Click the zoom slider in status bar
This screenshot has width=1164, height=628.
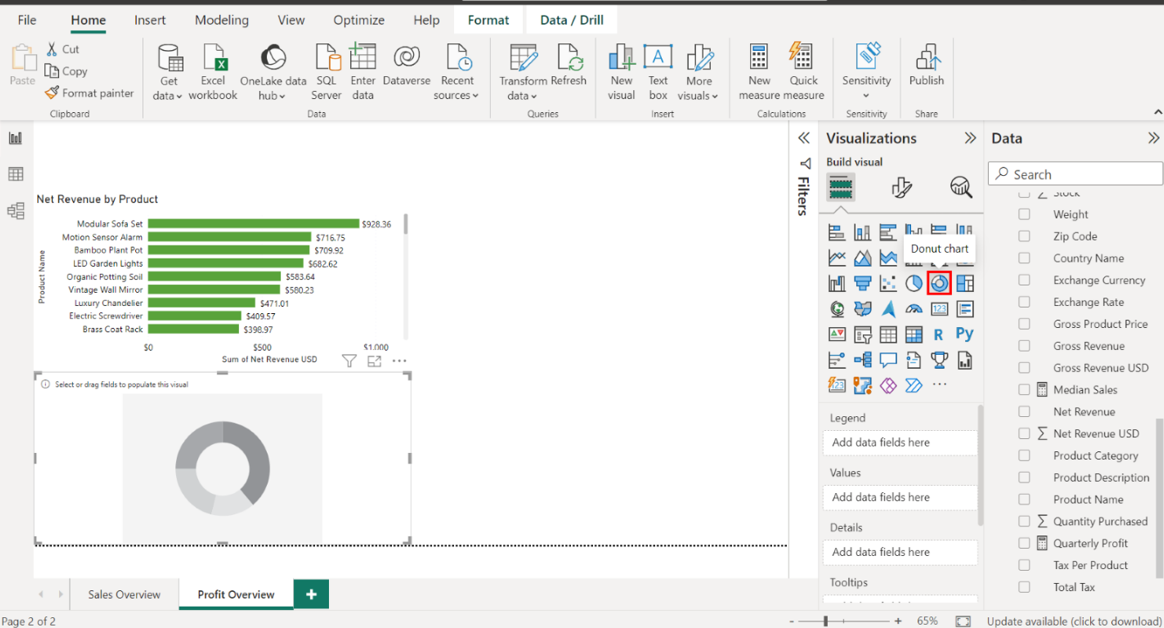[826, 621]
